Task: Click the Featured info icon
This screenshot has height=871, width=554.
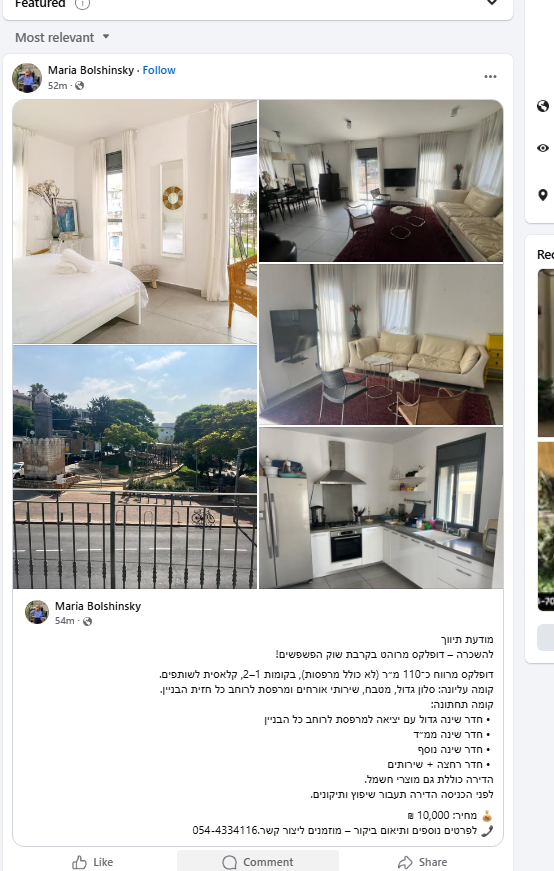Action: tap(82, 4)
